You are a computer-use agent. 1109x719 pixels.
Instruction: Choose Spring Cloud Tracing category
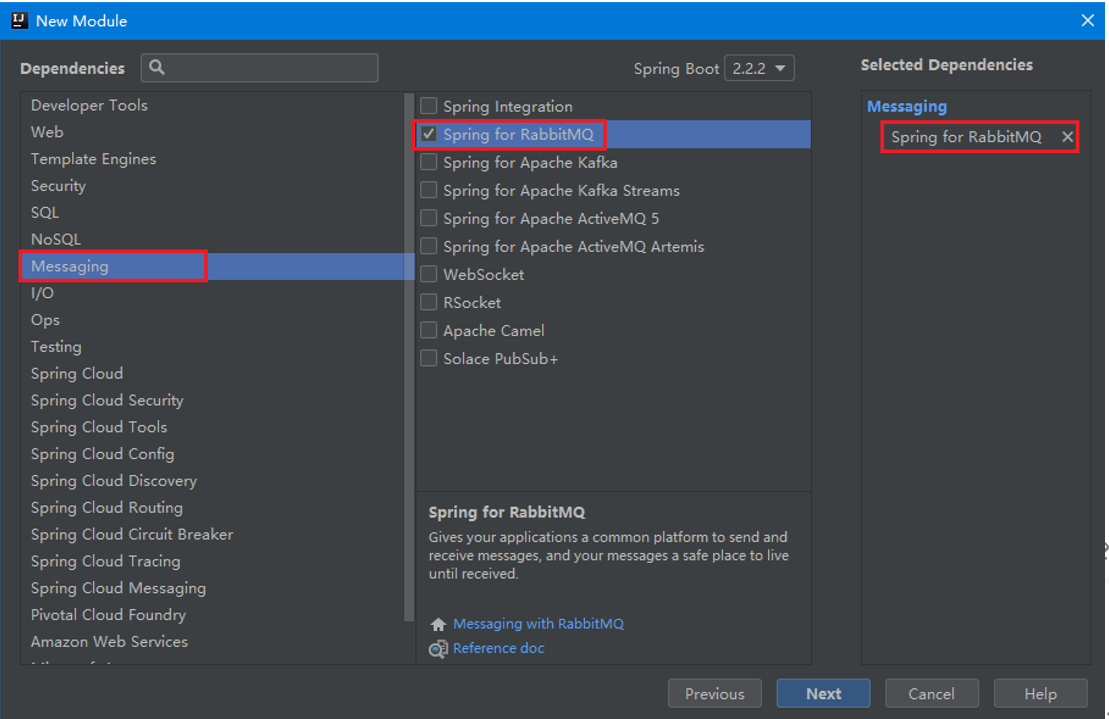(212, 562)
